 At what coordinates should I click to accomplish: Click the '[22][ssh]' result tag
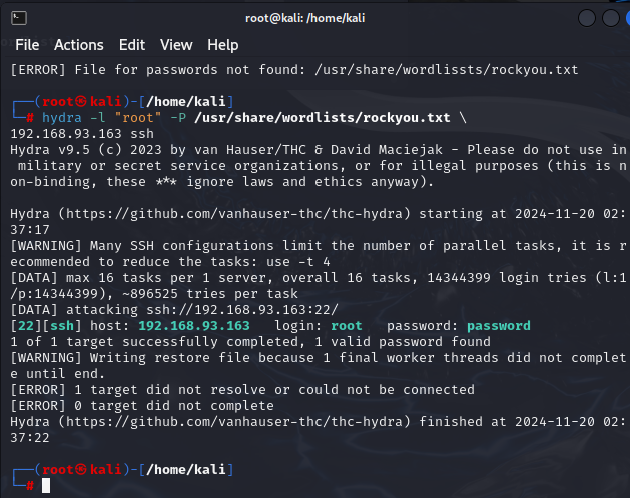point(46,326)
